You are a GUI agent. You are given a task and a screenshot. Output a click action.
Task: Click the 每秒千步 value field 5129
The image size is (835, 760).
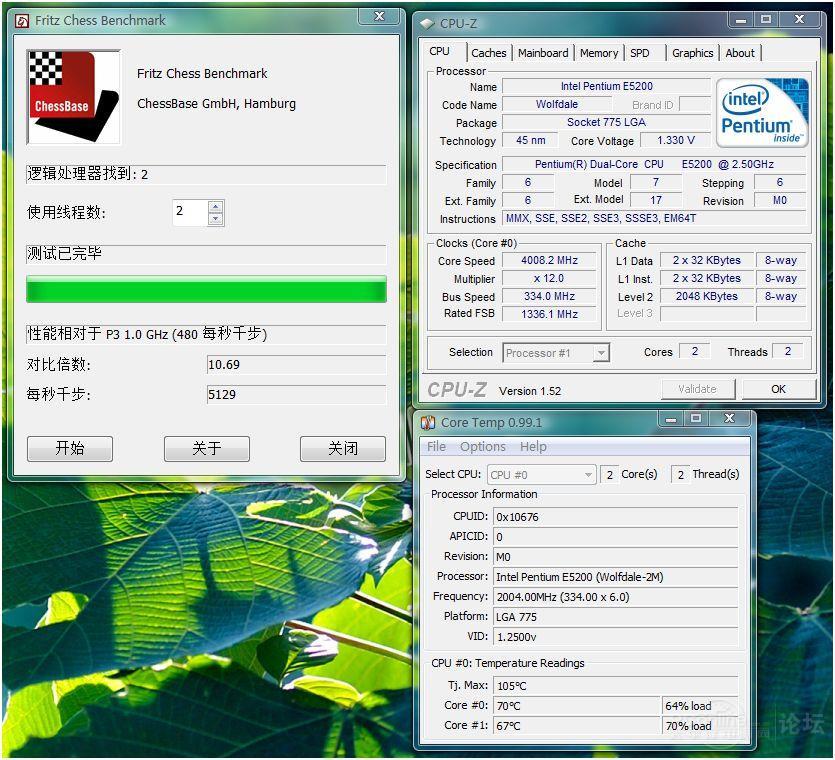296,395
